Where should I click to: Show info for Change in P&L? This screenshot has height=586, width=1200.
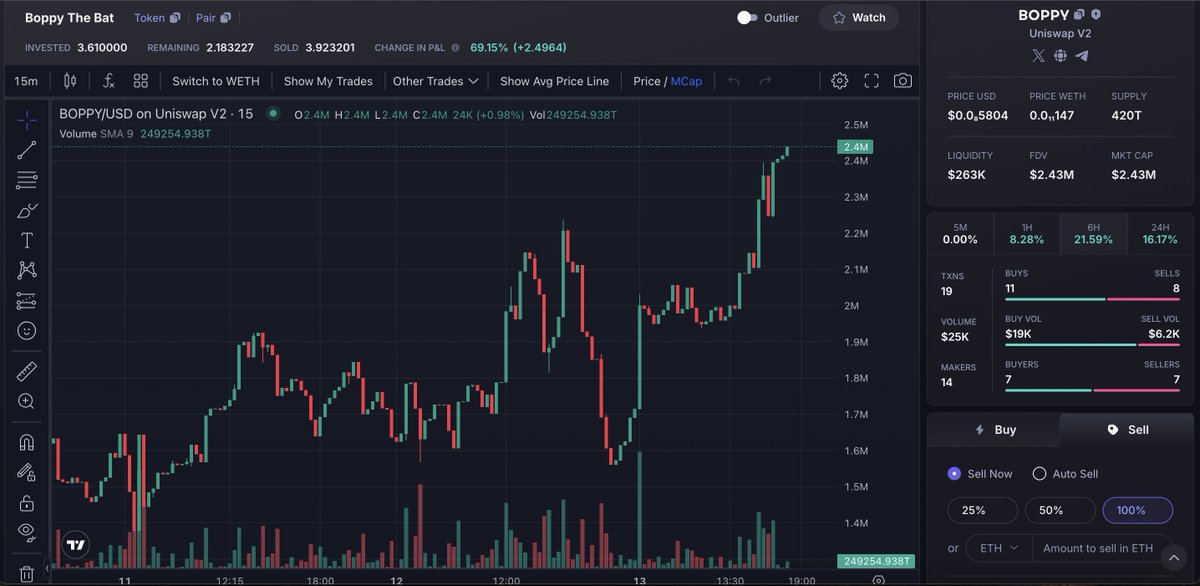[x=455, y=47]
